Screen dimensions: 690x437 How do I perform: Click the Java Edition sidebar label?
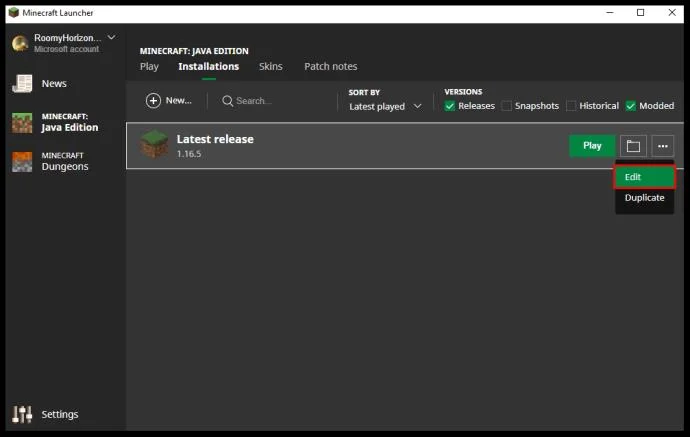pos(70,127)
